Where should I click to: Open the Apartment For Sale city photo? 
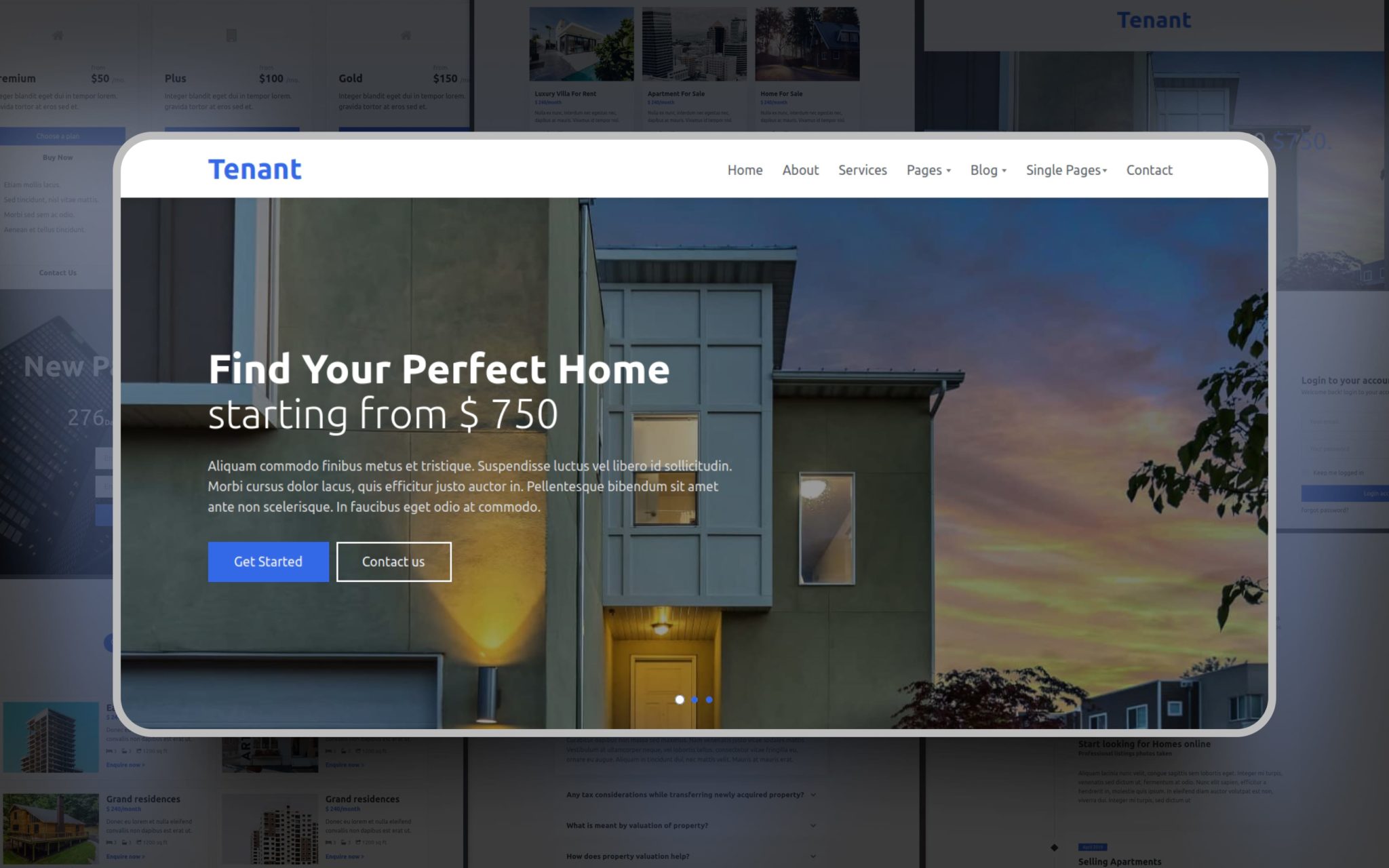pyautogui.click(x=694, y=44)
